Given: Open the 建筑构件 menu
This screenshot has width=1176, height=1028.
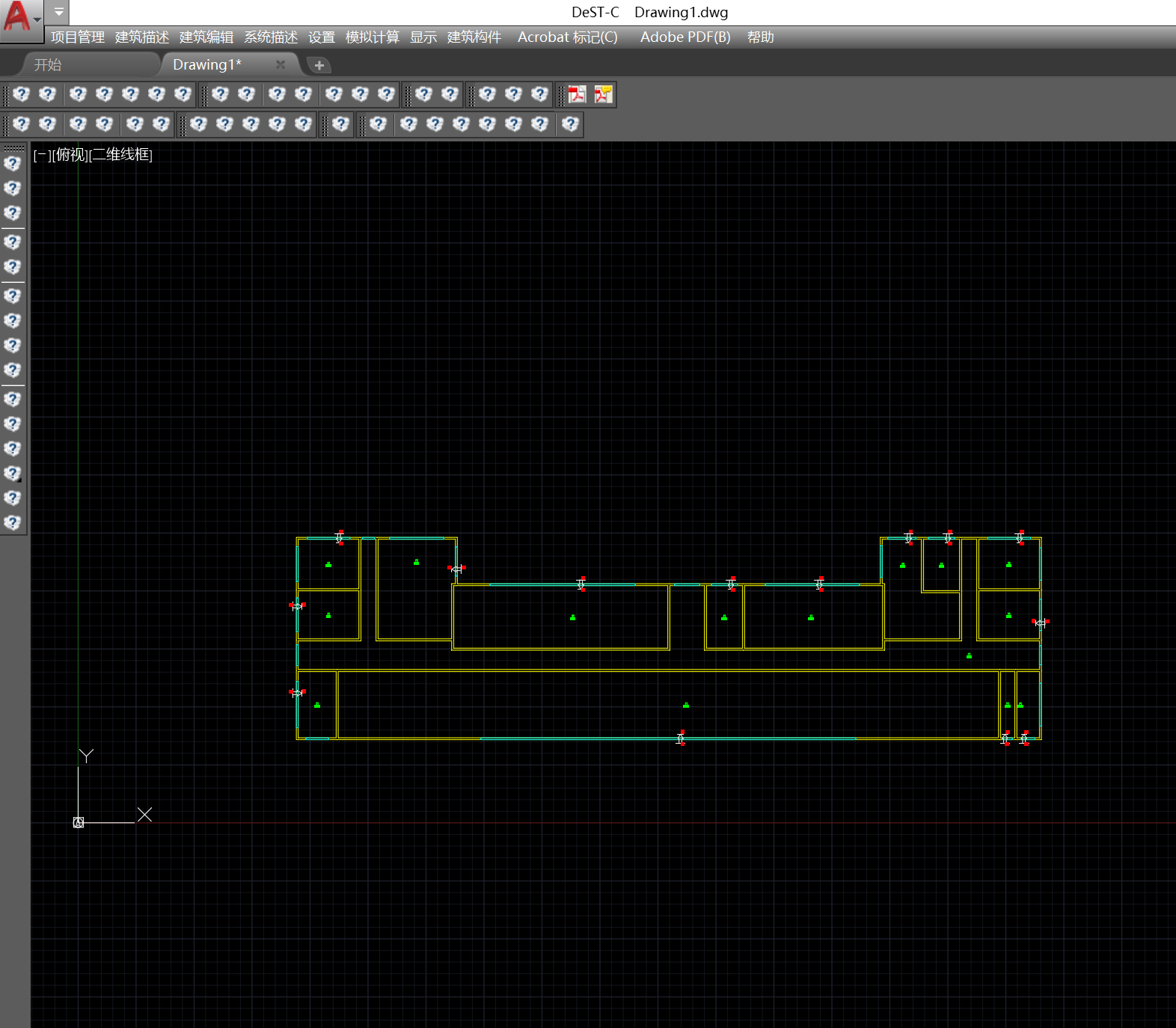Looking at the screenshot, I should (x=474, y=37).
